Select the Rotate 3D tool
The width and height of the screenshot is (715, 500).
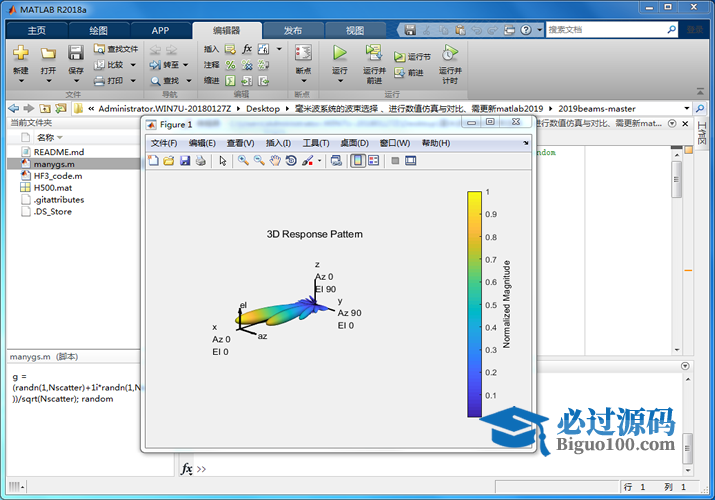pyautogui.click(x=290, y=160)
